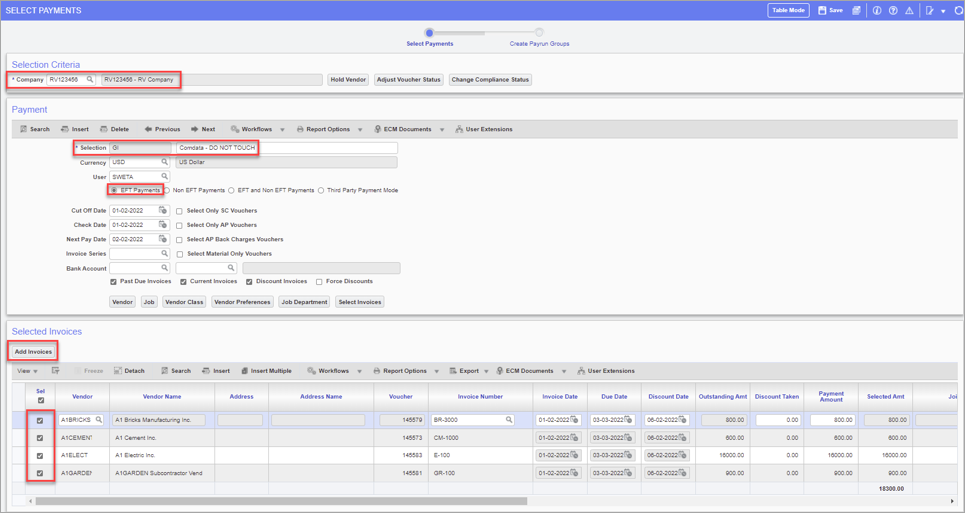Expand the header edit dropdown arrow
The height and width of the screenshot is (513, 965).
click(x=943, y=11)
